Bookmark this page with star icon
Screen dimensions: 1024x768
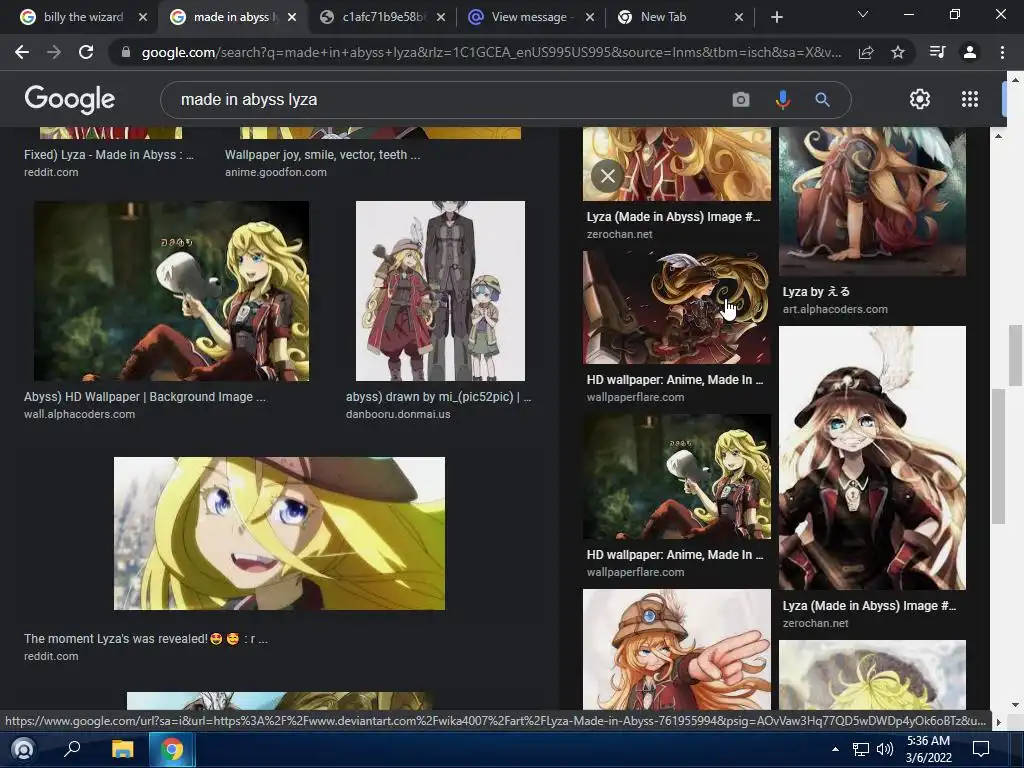898,52
